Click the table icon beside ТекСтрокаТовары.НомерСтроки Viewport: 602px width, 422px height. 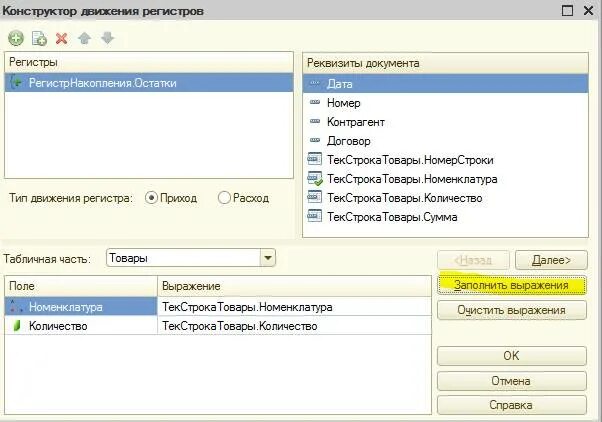(314, 159)
